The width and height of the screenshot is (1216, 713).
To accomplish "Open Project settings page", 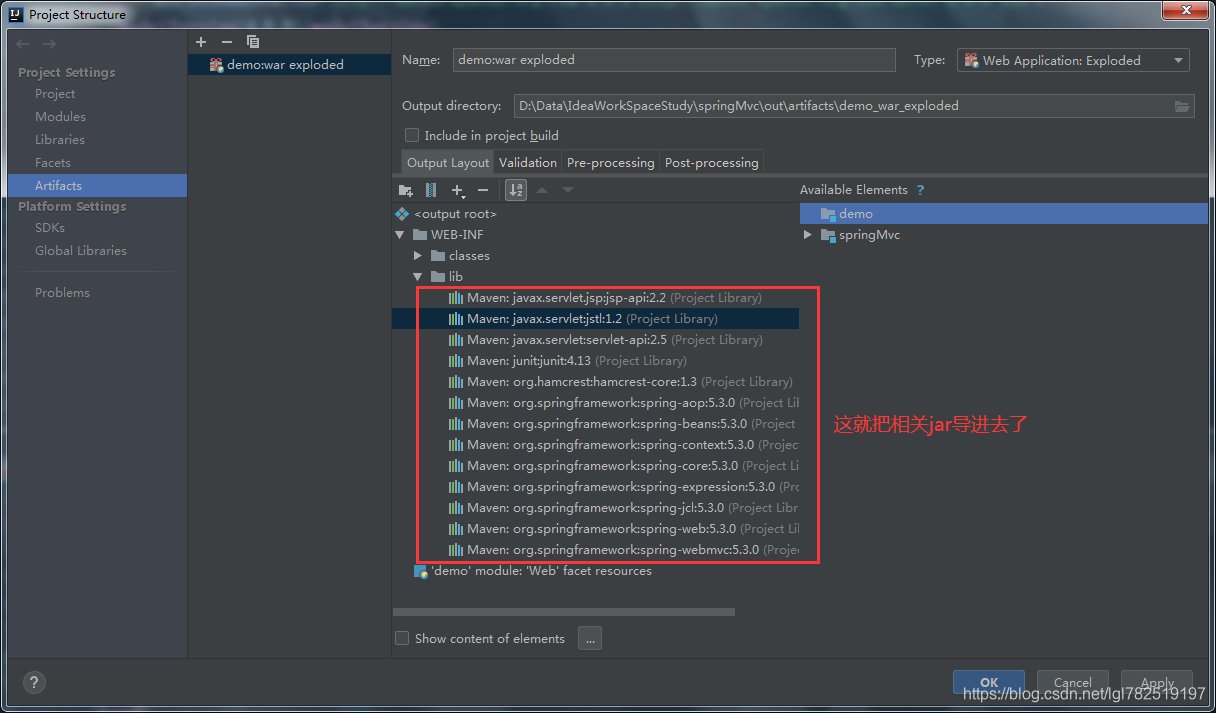I will tap(55, 94).
